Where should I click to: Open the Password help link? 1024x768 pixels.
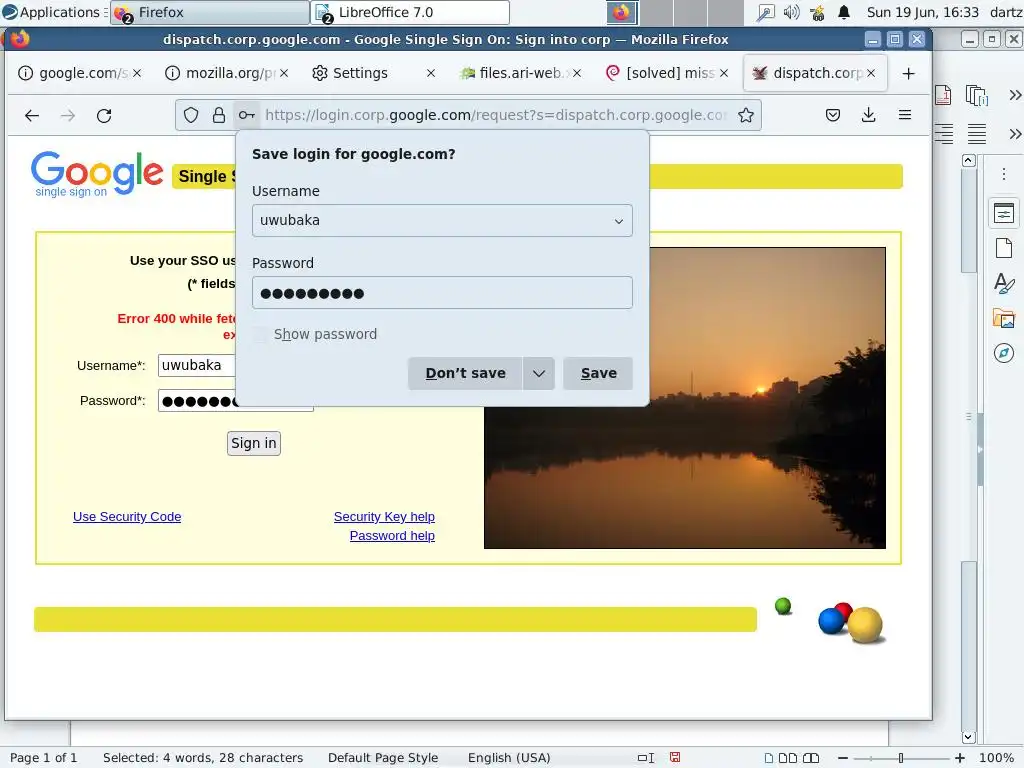click(392, 536)
